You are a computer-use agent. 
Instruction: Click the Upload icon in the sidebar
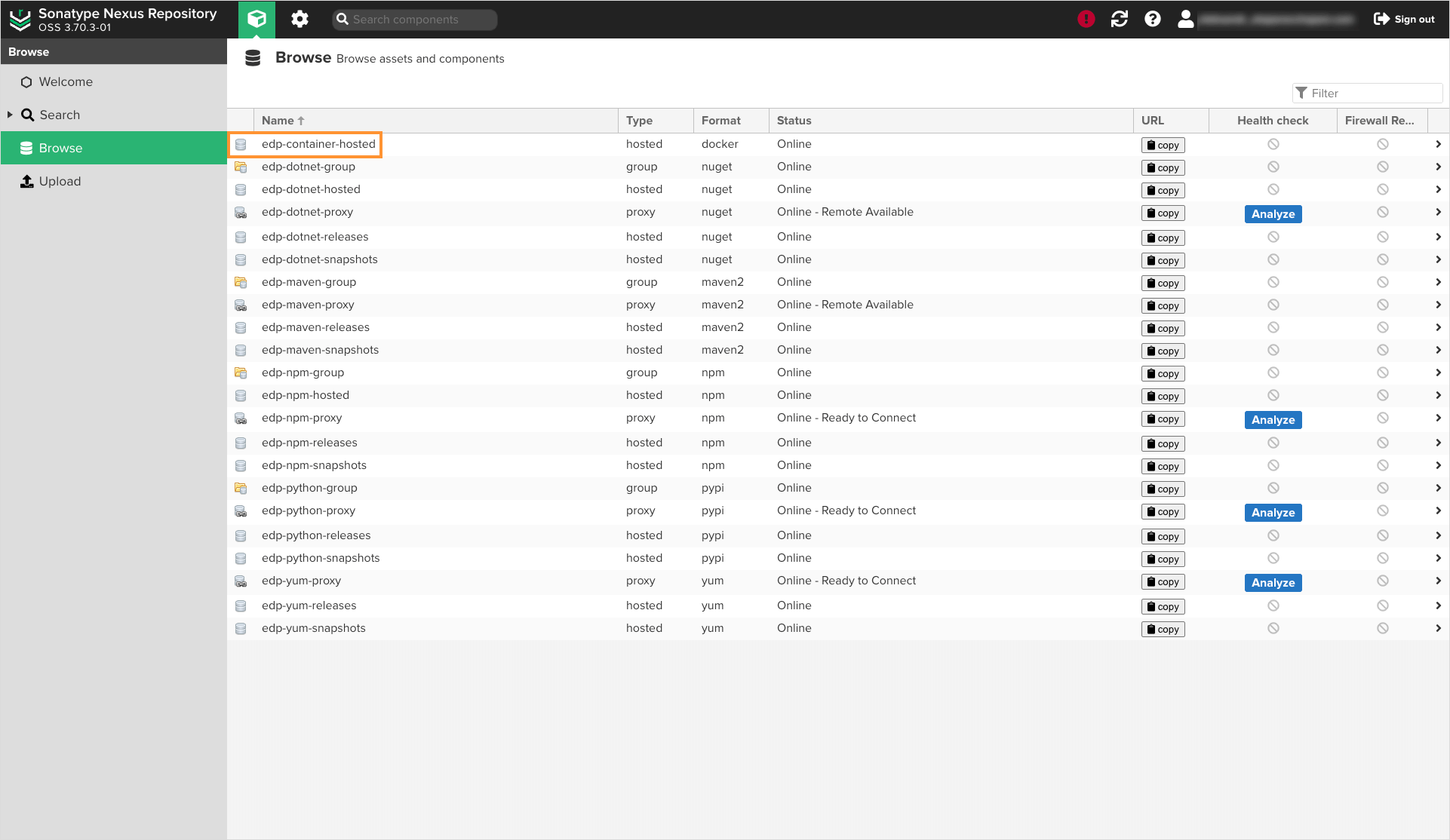point(26,181)
